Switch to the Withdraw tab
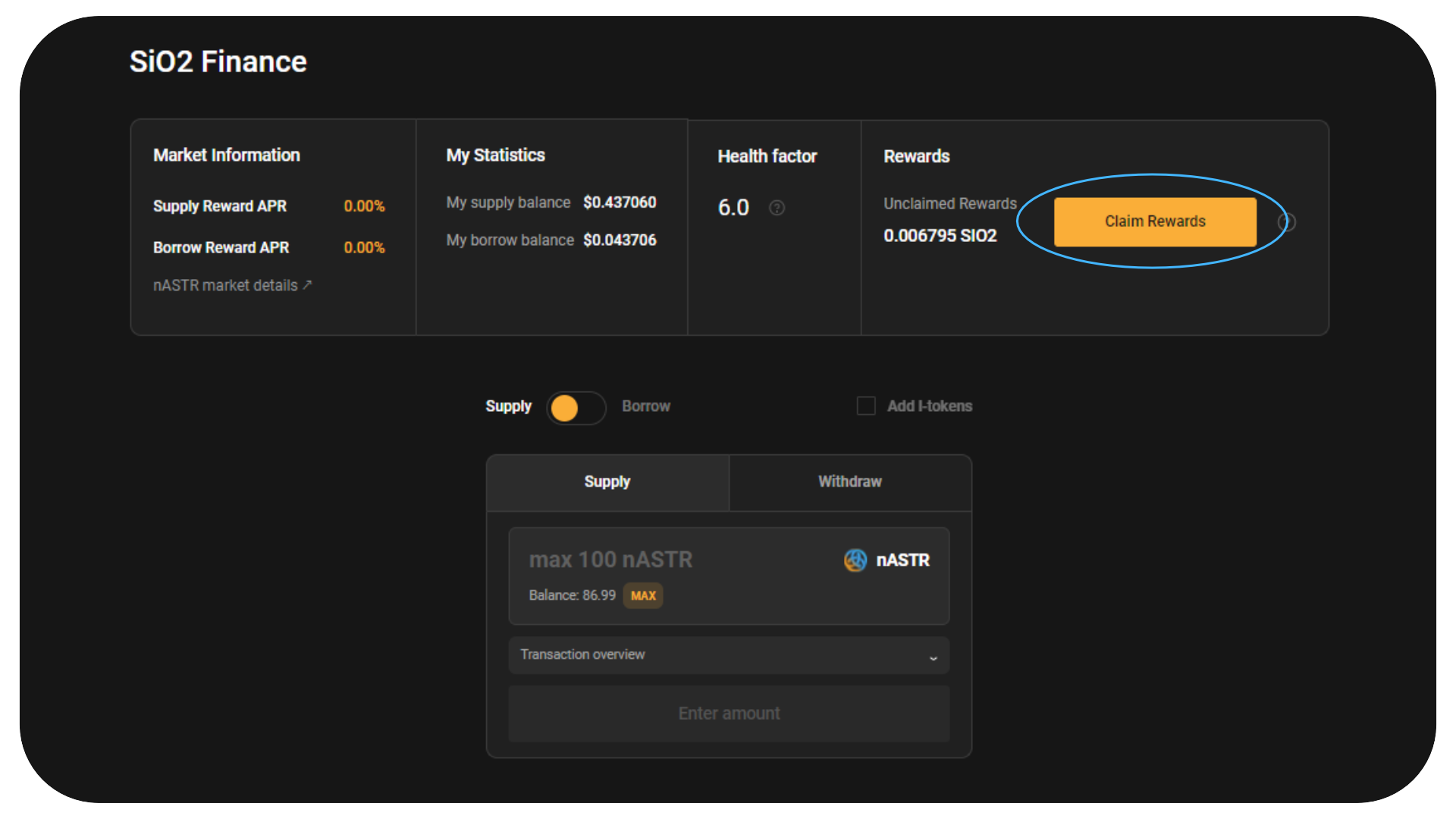Image resolution: width=1456 pixels, height=819 pixels. tap(849, 482)
